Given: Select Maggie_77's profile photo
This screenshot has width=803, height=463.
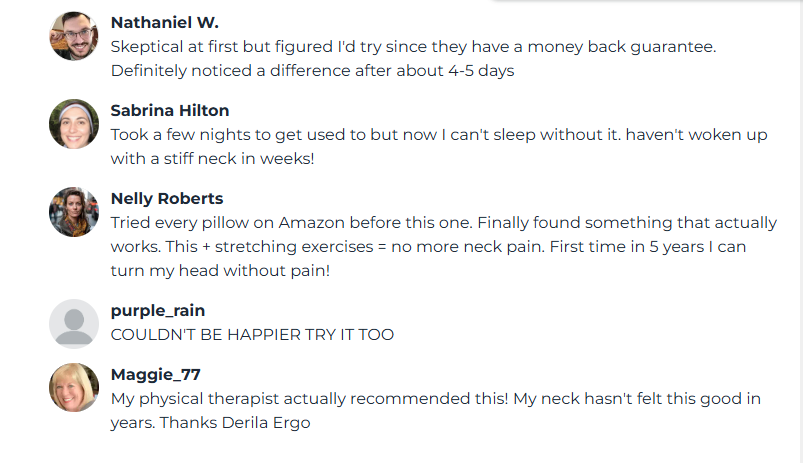Looking at the screenshot, I should (74, 387).
